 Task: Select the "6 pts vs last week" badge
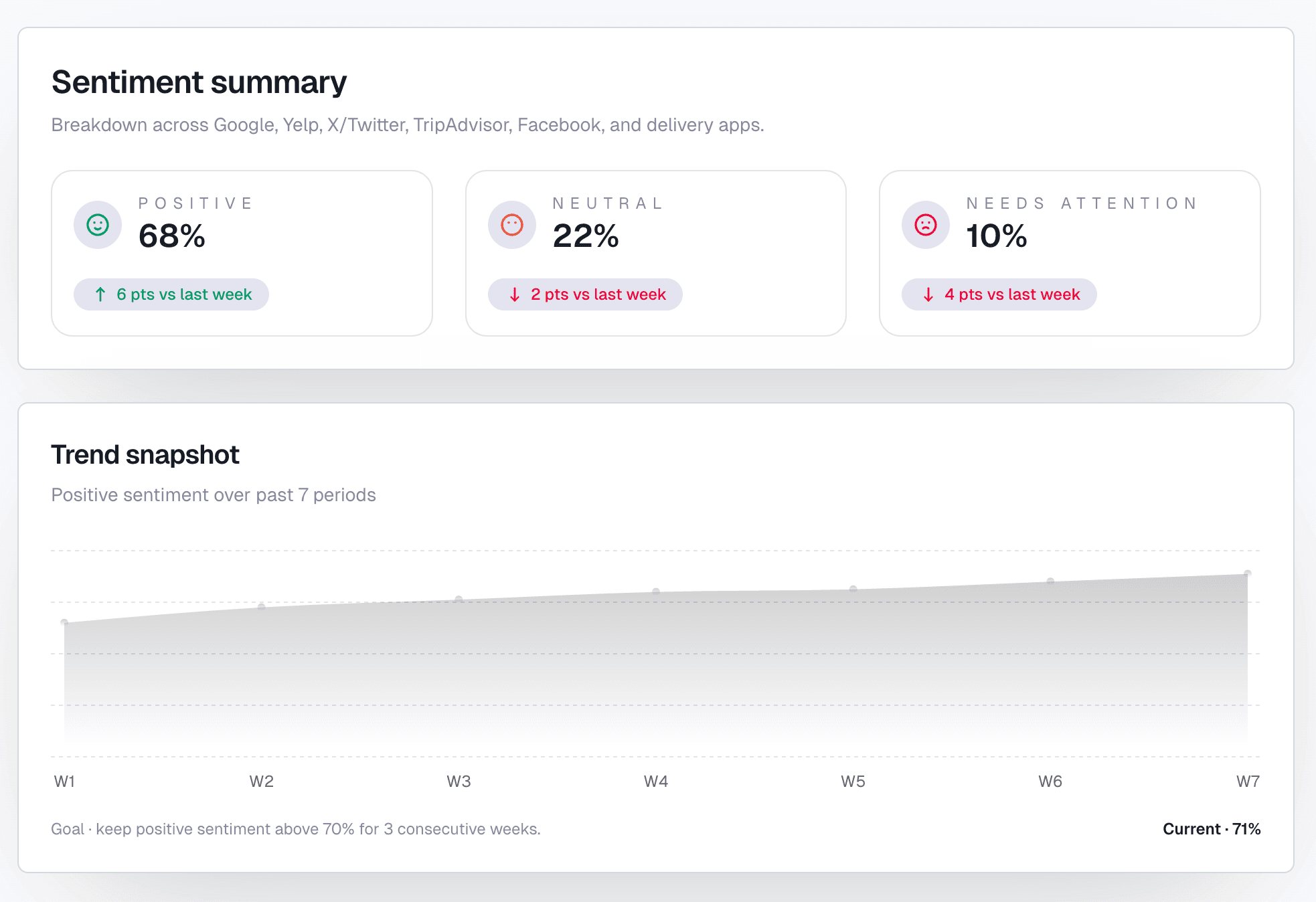click(x=171, y=294)
